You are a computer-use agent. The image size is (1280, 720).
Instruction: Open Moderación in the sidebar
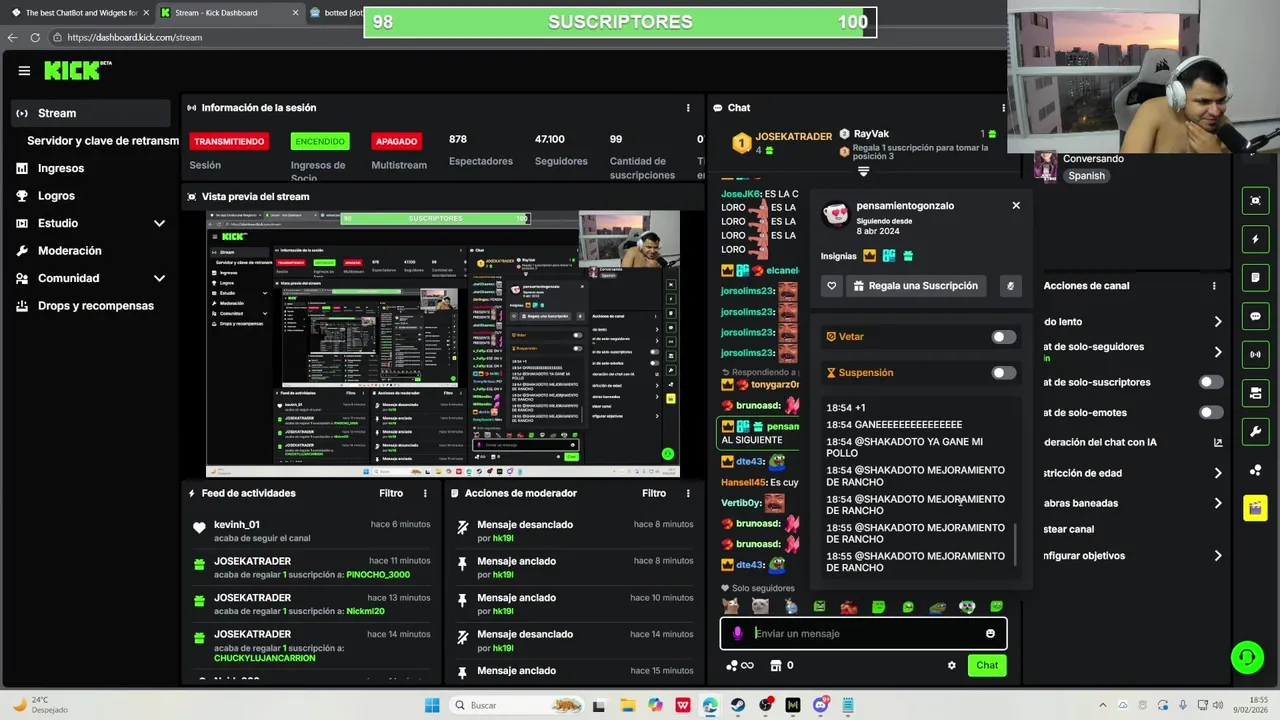point(70,251)
